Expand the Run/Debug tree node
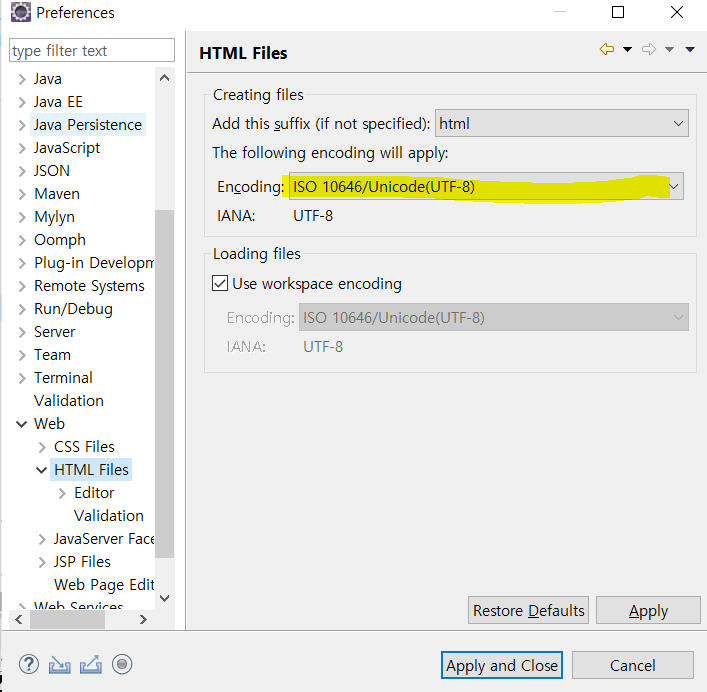The width and height of the screenshot is (707, 692). click(x=22, y=309)
